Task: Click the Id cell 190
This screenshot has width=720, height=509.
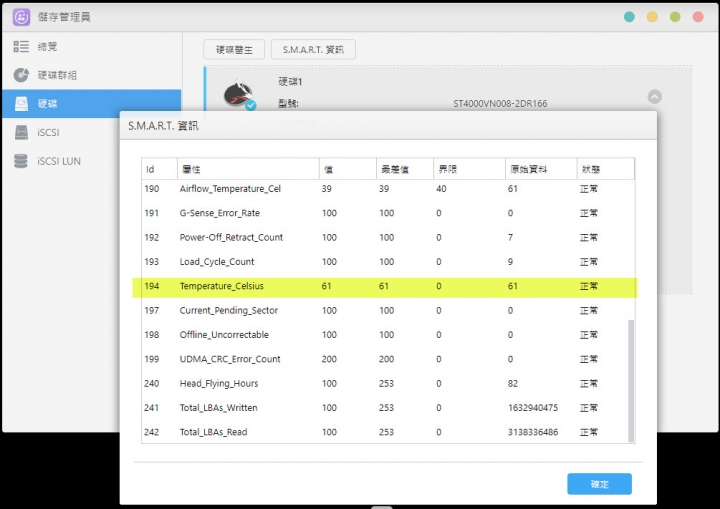Action: [152, 189]
